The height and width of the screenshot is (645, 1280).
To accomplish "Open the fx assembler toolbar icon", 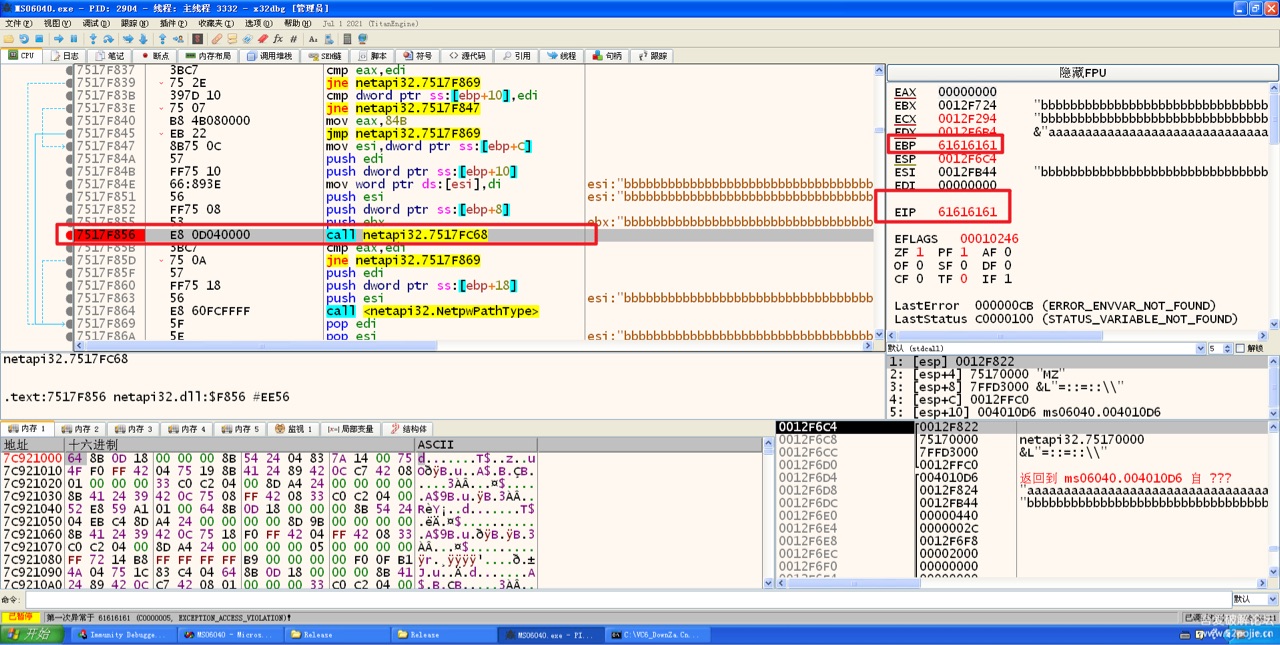I will click(x=278, y=38).
